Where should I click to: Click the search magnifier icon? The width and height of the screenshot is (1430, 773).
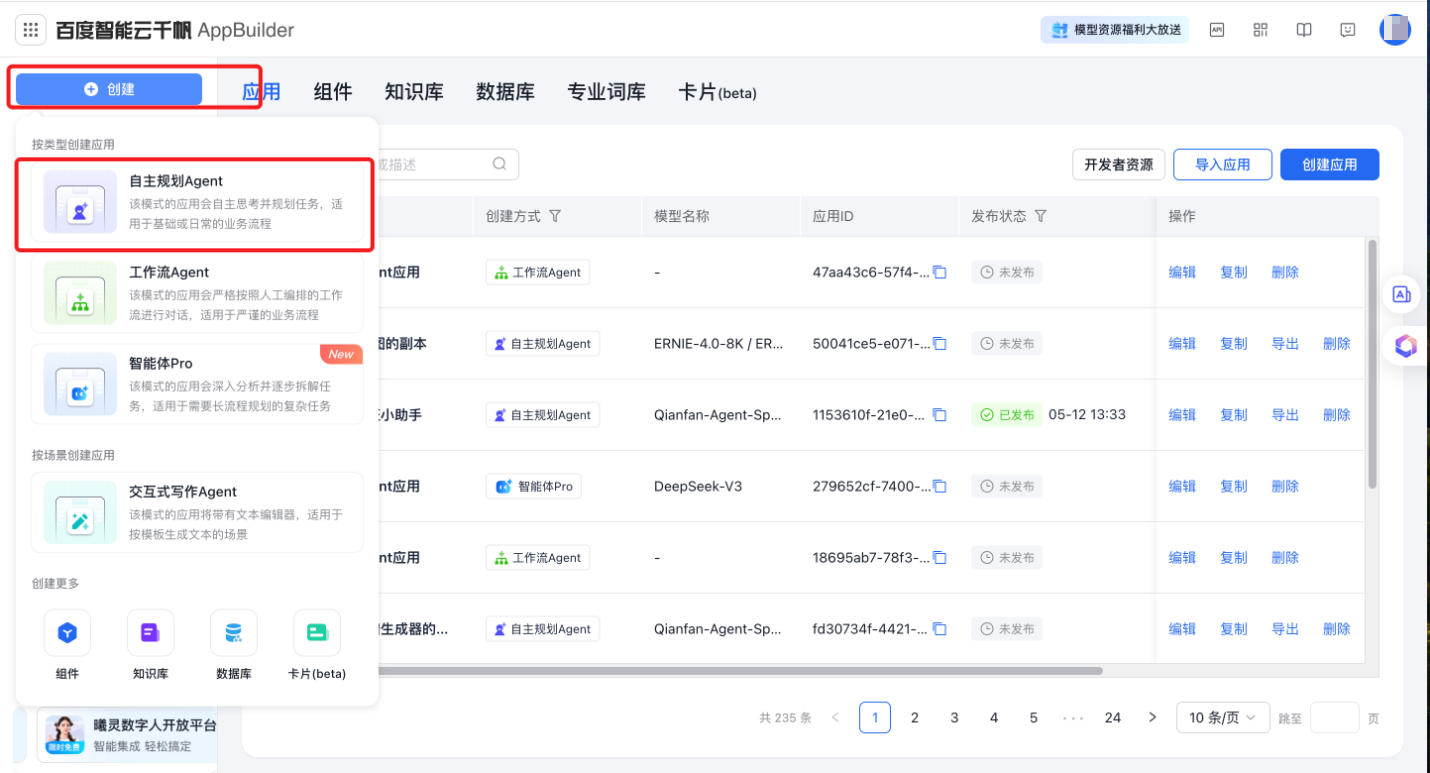point(499,164)
